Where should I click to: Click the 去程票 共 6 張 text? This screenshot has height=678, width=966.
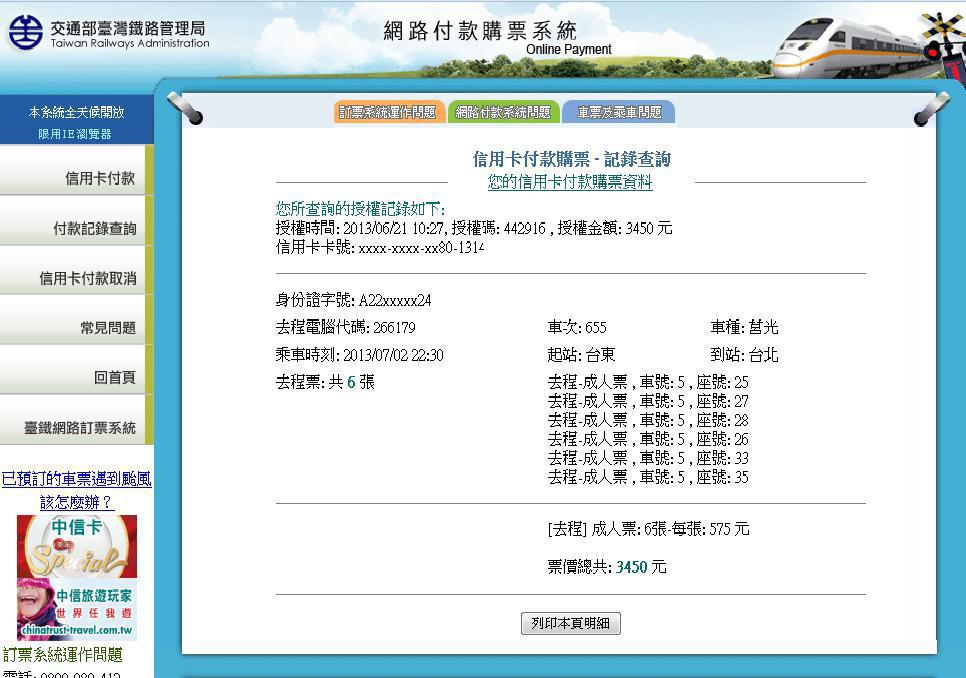point(325,382)
